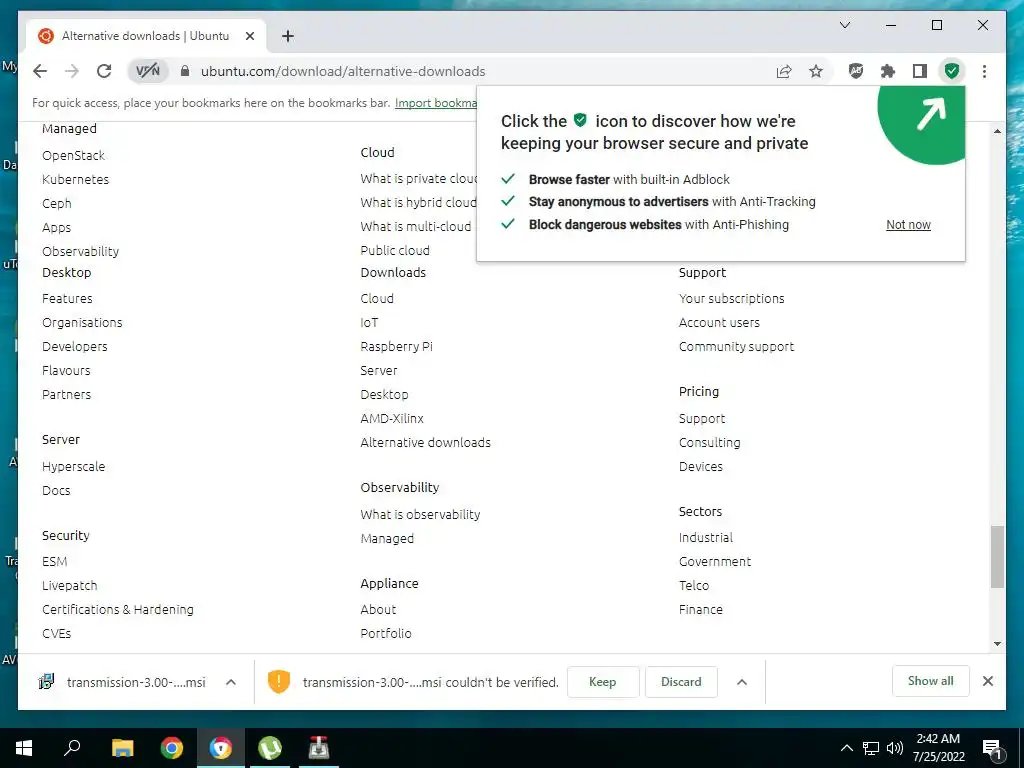
Task: Open the CVEs link
Action: (56, 633)
